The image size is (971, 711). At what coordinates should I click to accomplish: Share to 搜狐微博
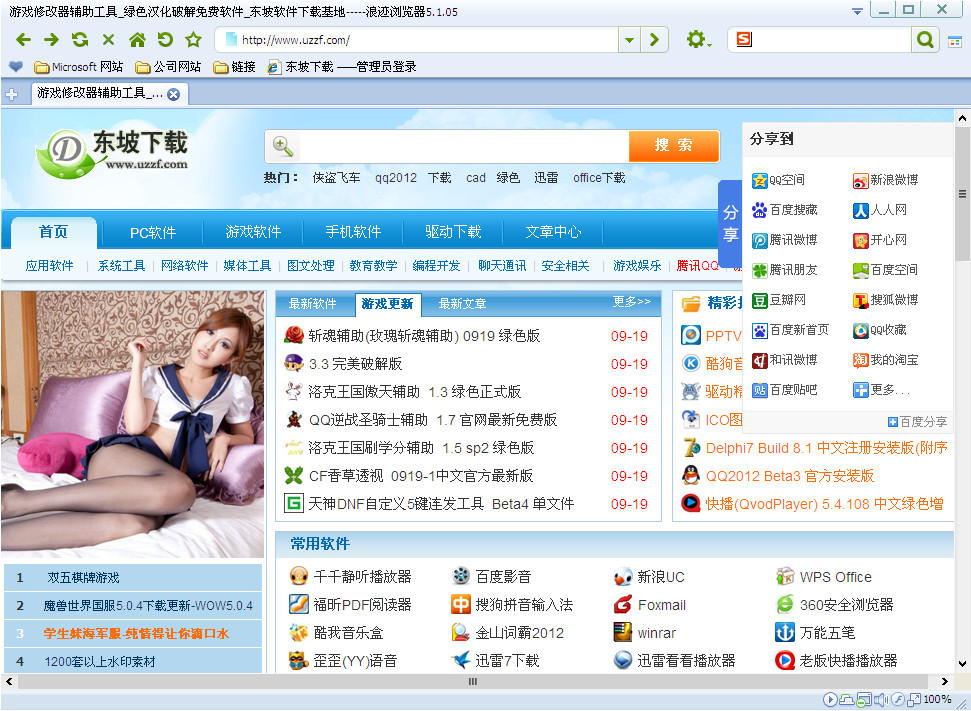click(886, 300)
